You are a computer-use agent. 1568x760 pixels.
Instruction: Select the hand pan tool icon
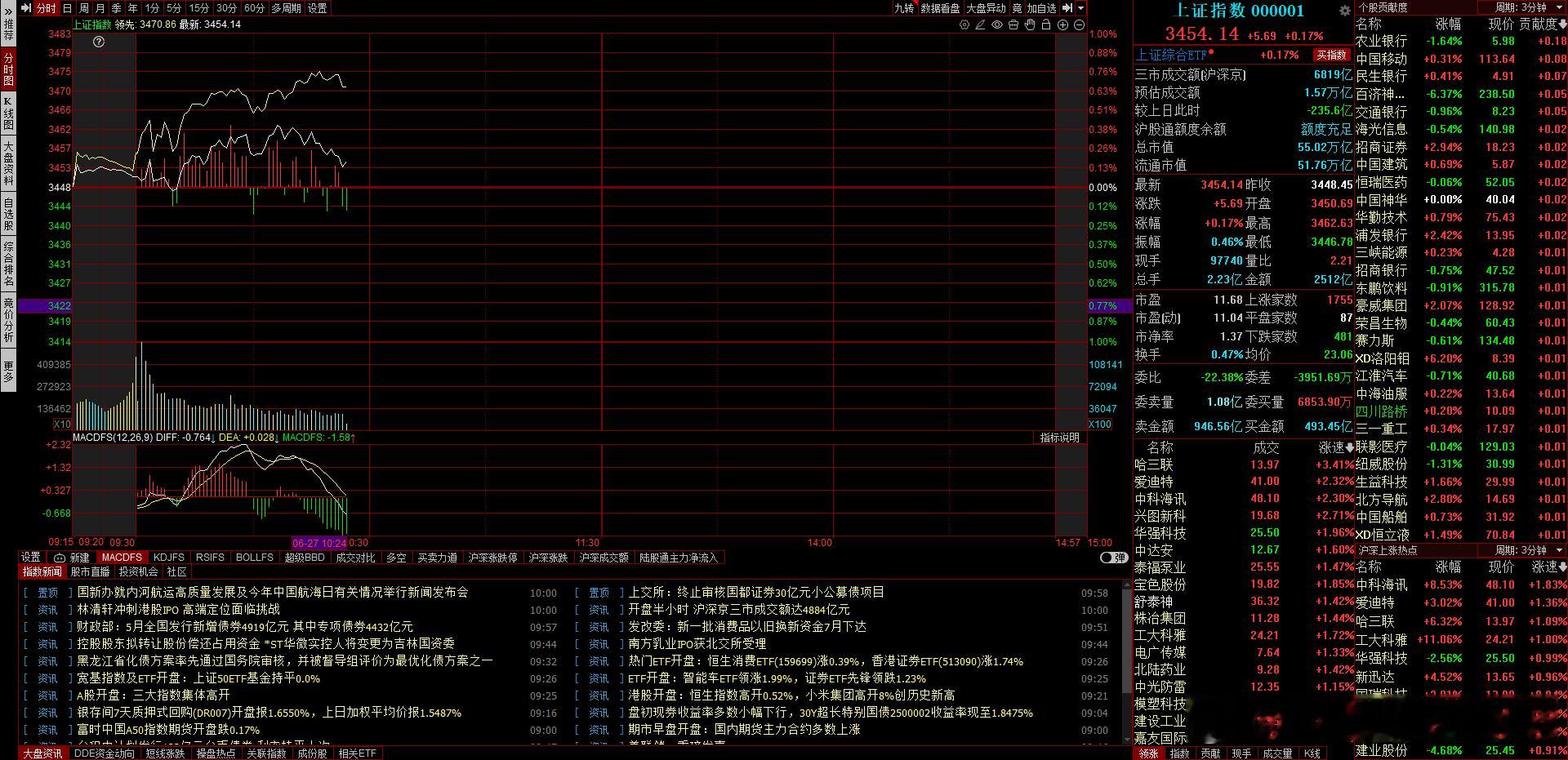(x=1030, y=24)
